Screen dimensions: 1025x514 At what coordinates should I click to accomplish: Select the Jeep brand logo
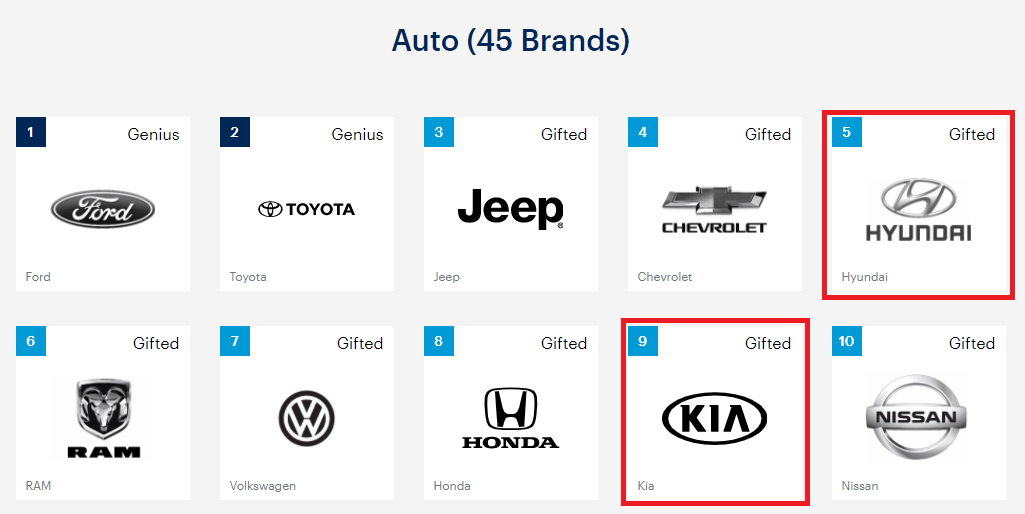511,209
